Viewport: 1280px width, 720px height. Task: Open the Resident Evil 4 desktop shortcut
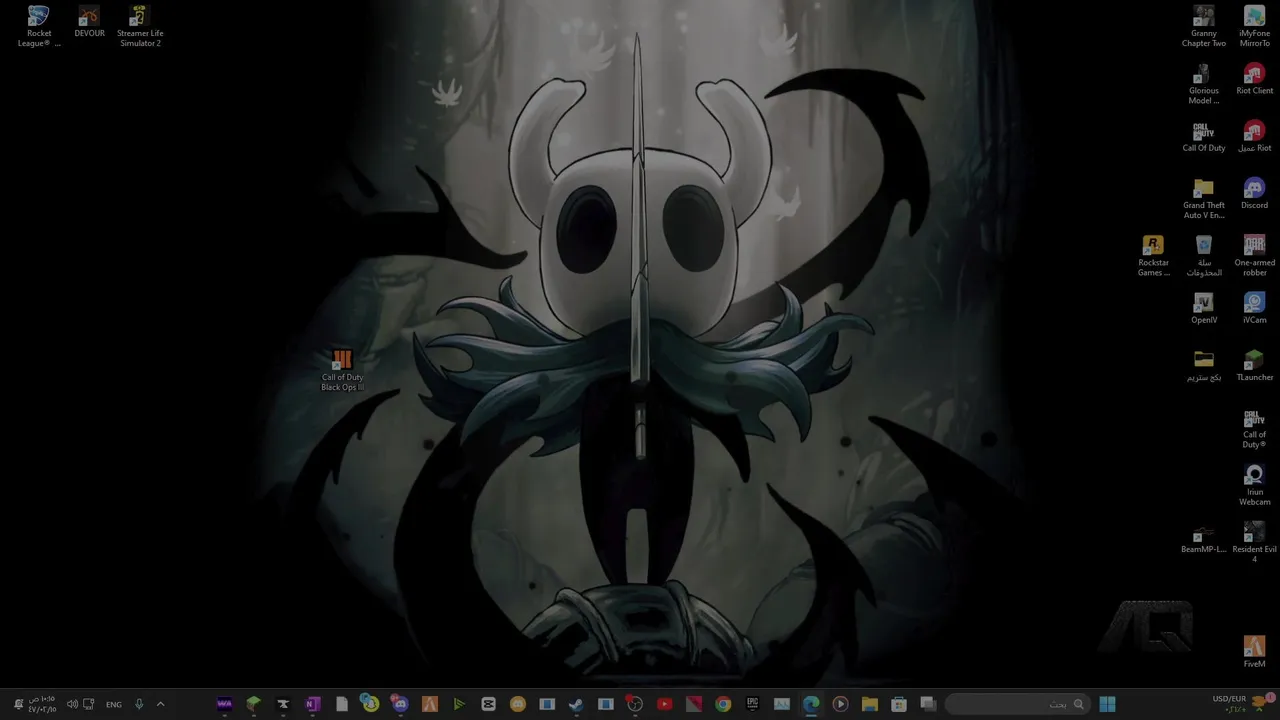tap(1254, 543)
